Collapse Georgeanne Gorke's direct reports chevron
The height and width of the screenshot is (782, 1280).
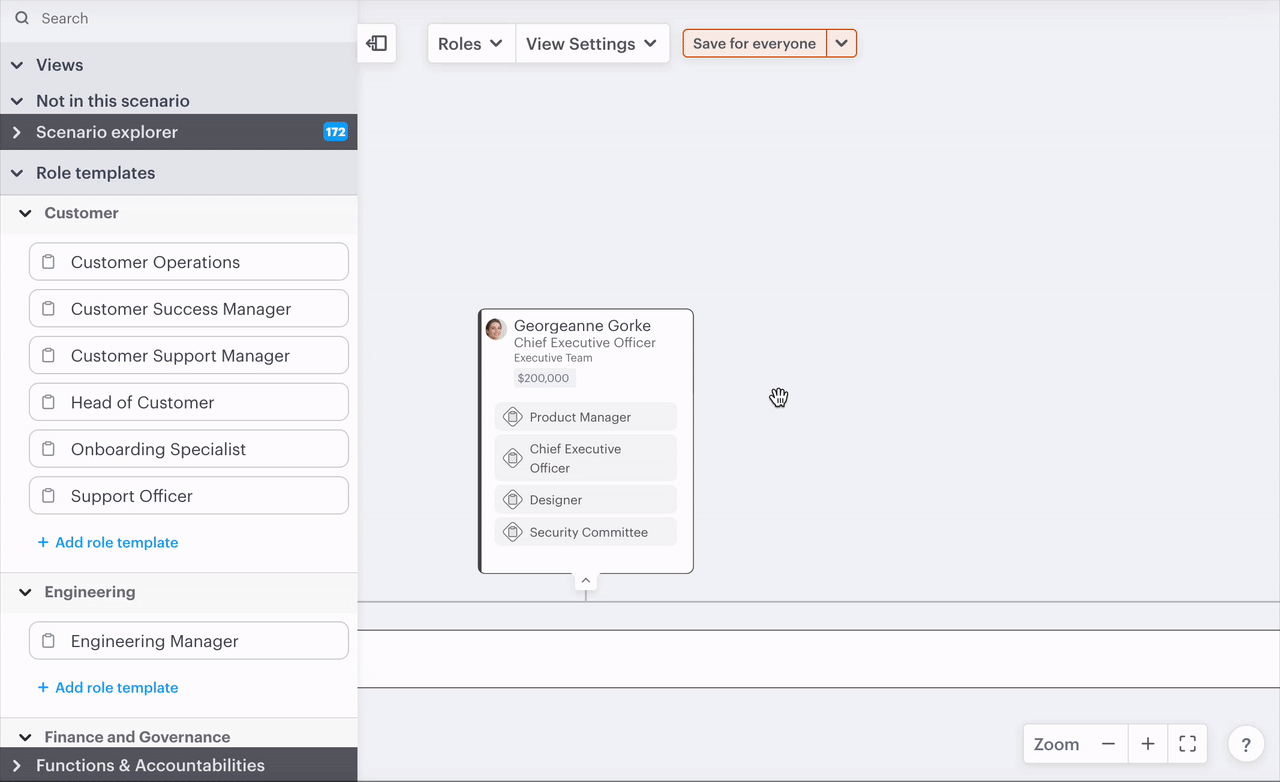tap(586, 581)
